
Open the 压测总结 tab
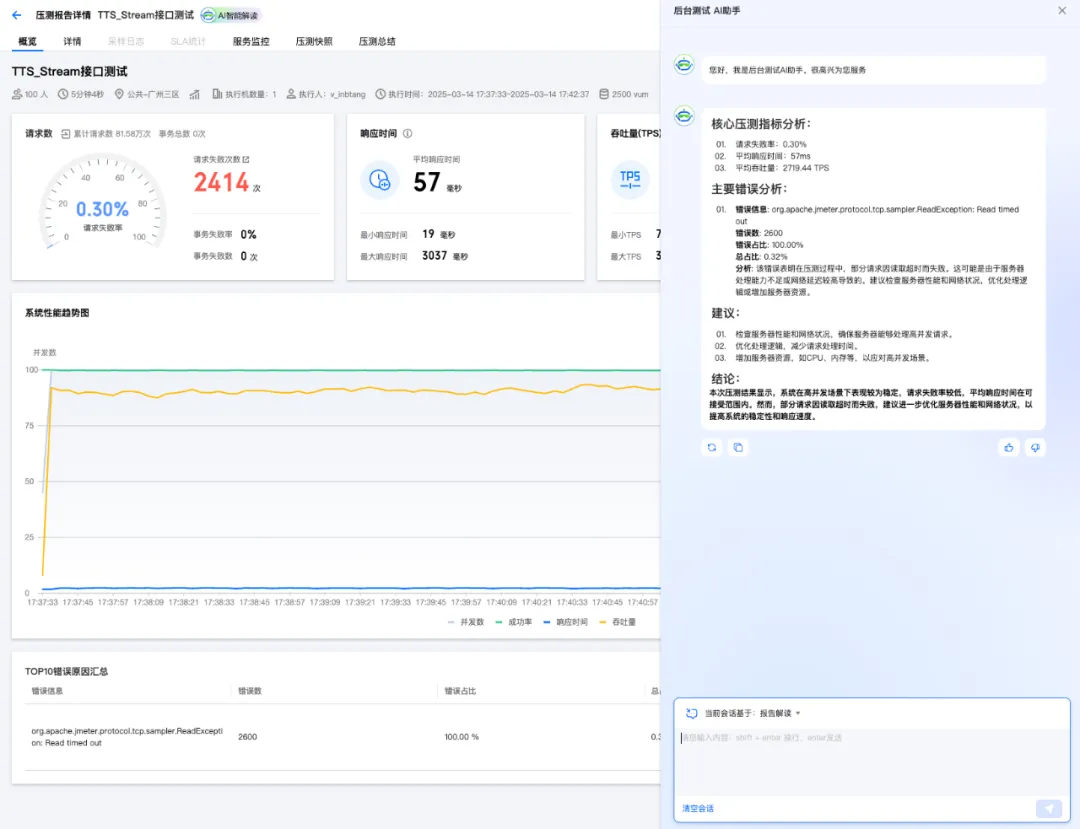pyautogui.click(x=377, y=41)
